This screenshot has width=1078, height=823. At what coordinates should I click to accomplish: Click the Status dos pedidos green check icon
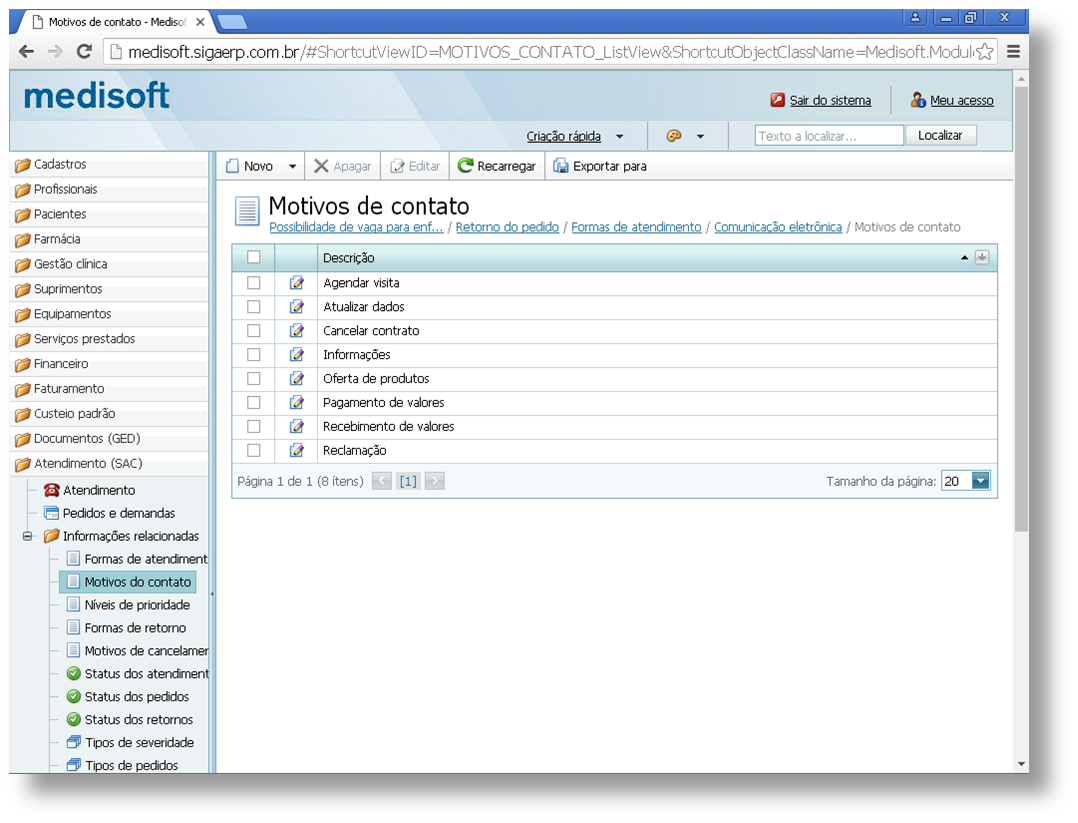[72, 696]
